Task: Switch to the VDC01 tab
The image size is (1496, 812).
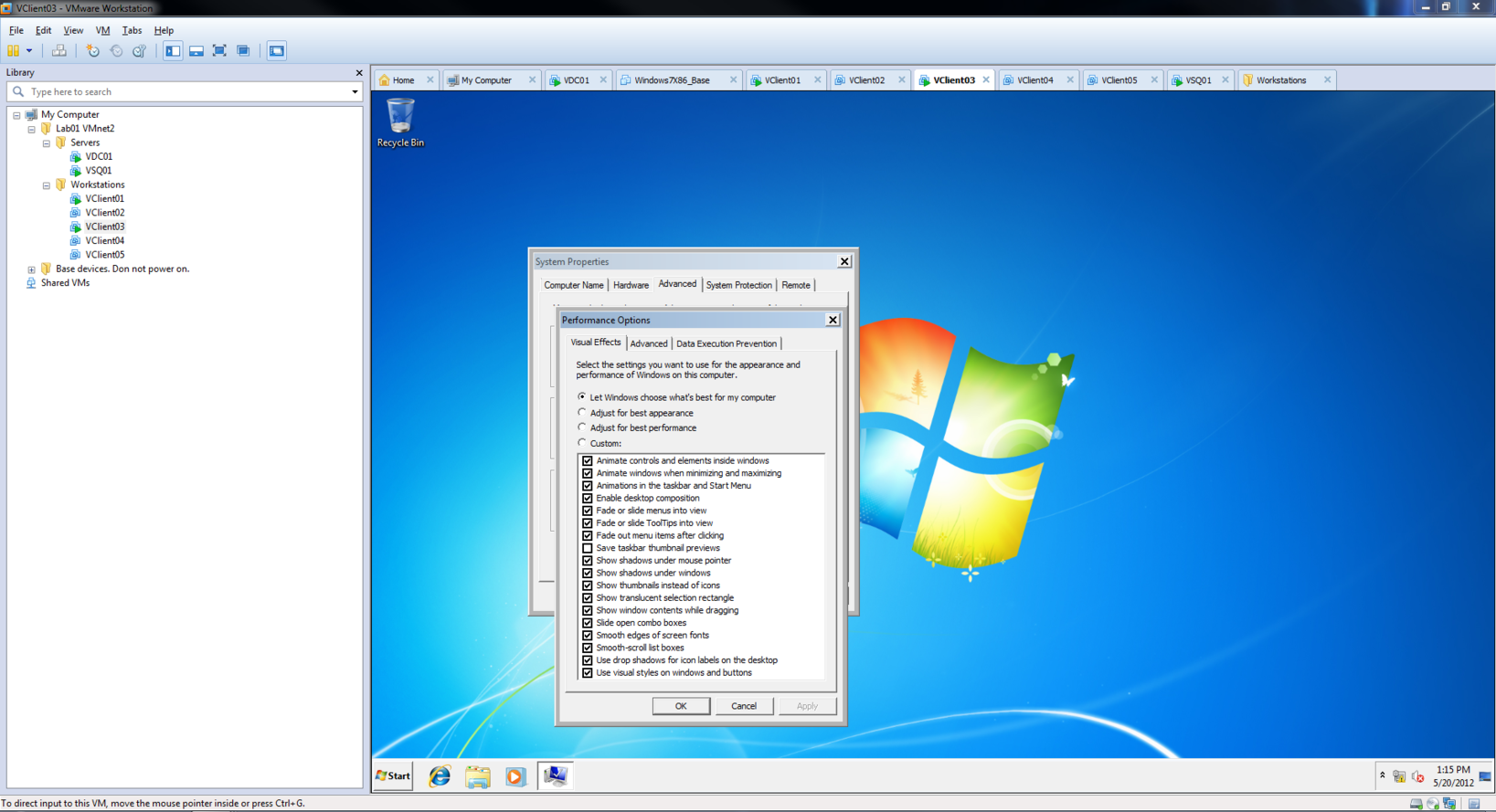Action: [x=576, y=80]
